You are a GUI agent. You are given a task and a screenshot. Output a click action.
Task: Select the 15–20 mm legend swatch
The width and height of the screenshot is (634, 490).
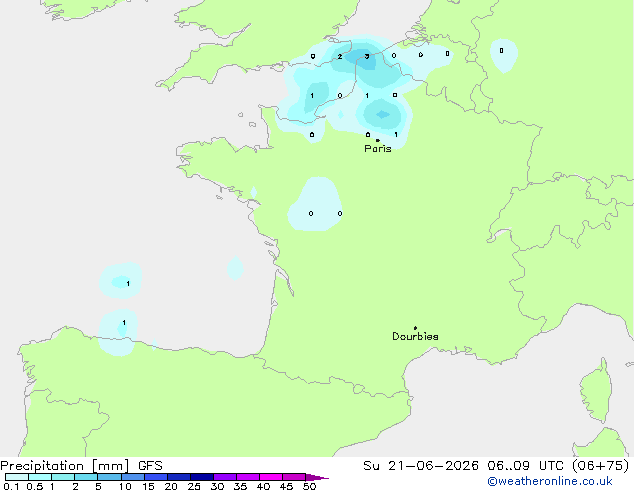pos(155,477)
